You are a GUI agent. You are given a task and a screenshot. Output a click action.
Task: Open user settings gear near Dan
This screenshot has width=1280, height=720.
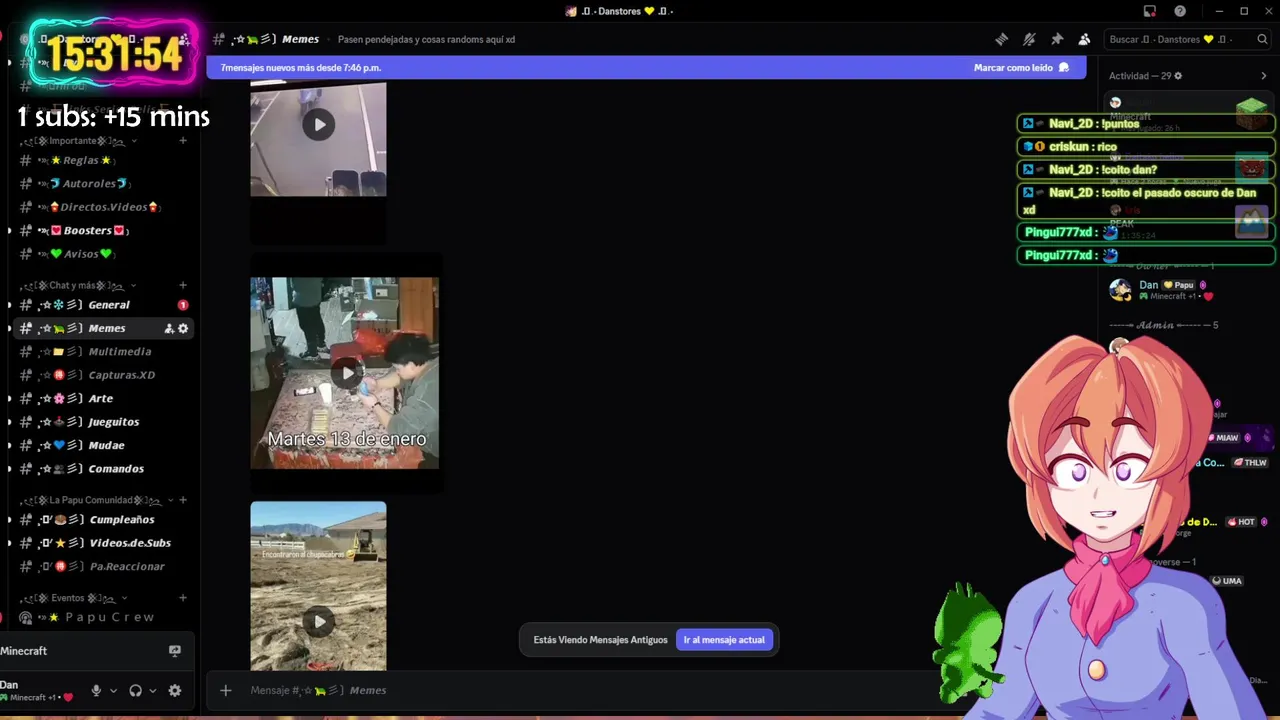coord(175,690)
